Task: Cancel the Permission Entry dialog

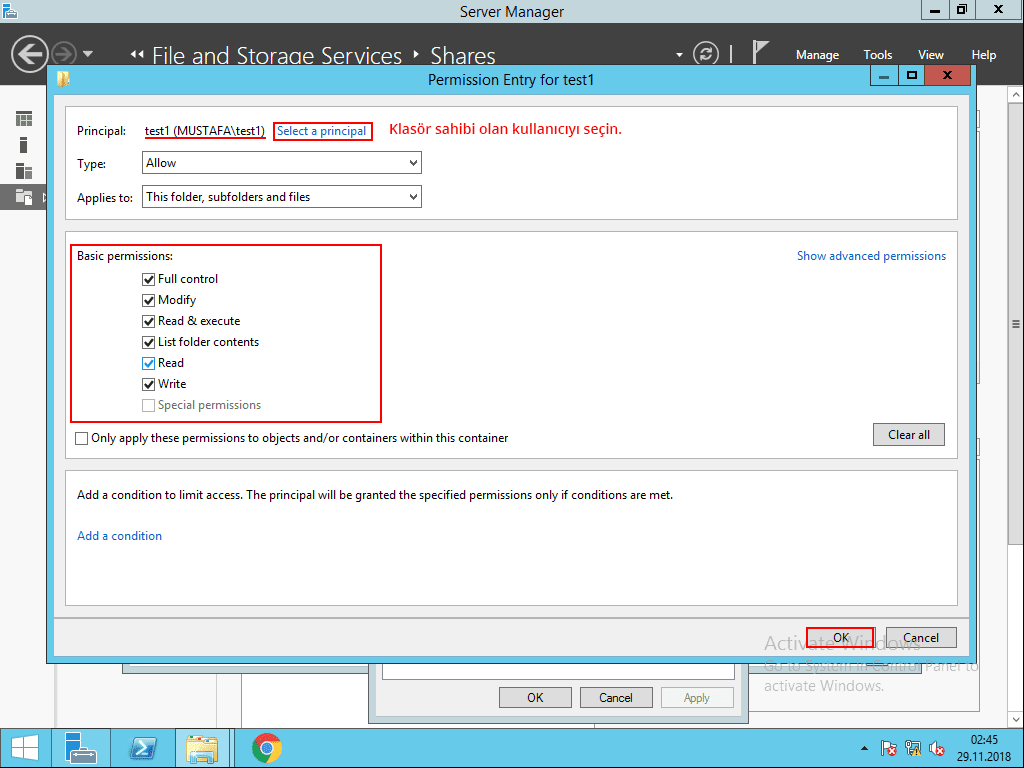Action: pos(921,637)
